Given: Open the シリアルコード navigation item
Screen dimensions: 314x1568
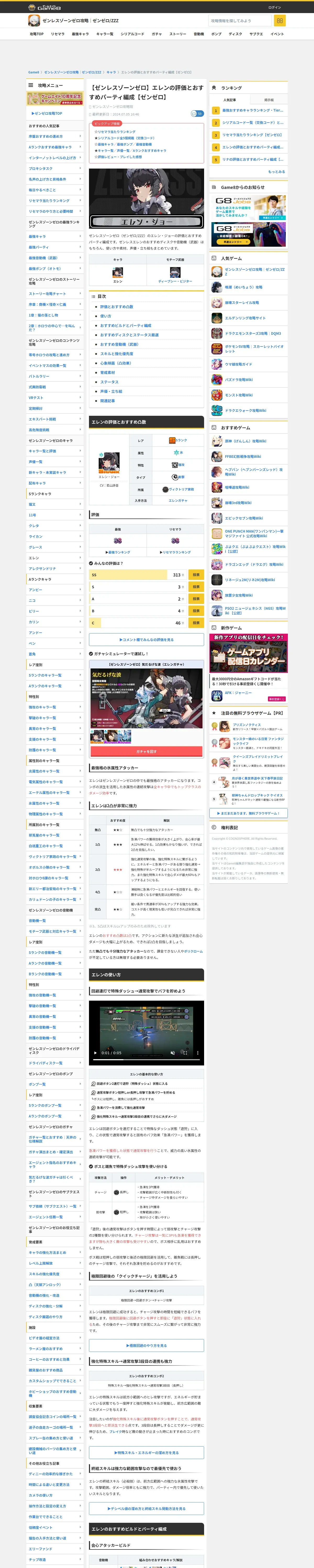Looking at the screenshot, I should 132,34.
